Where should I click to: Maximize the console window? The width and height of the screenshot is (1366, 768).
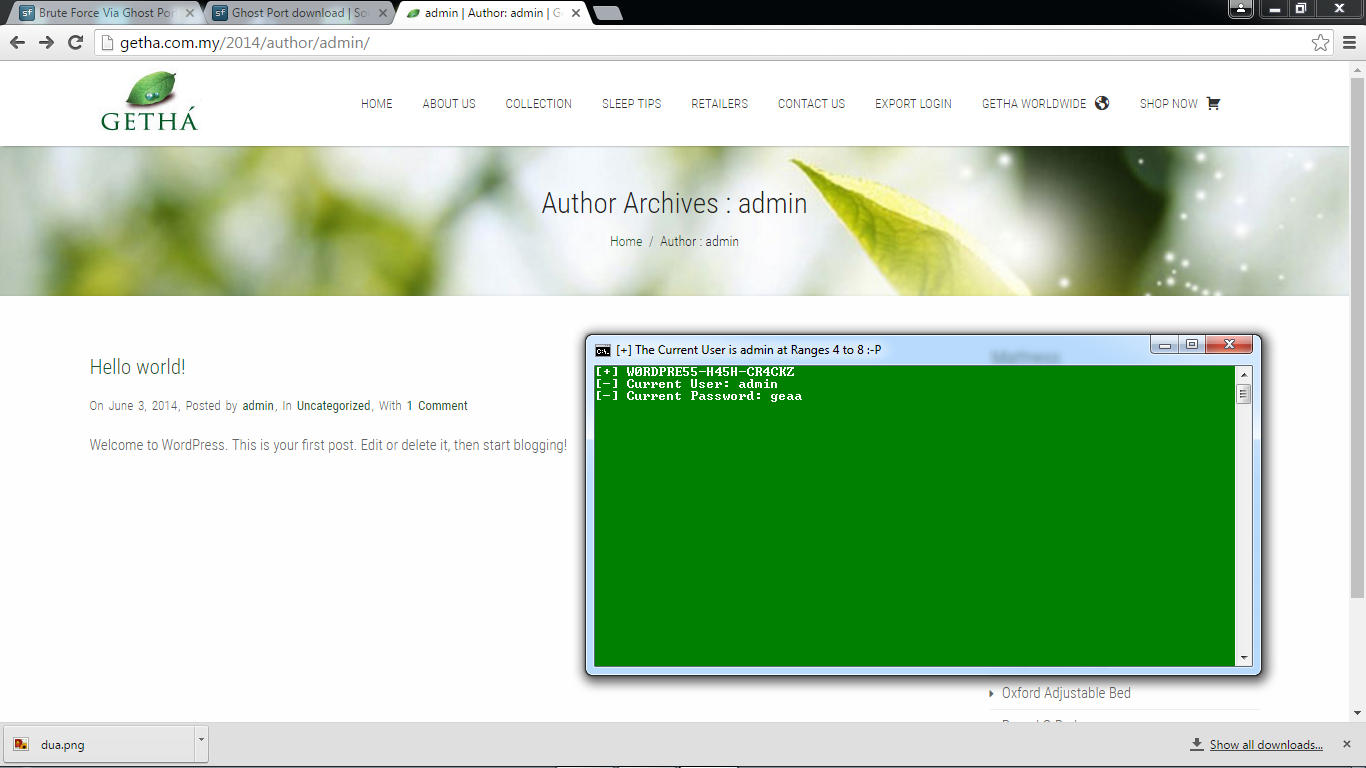click(1191, 345)
